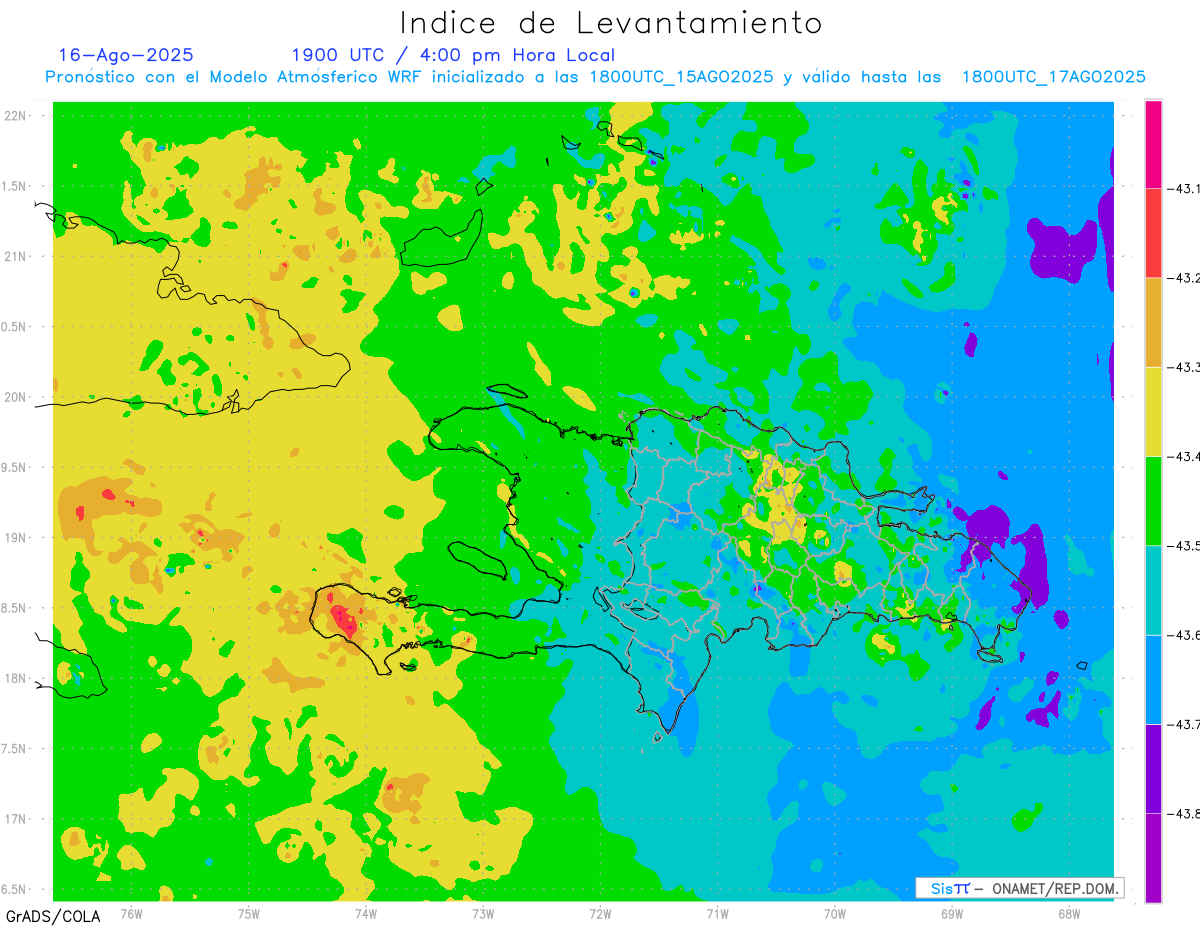Click the 21N latitude label

tap(16, 256)
